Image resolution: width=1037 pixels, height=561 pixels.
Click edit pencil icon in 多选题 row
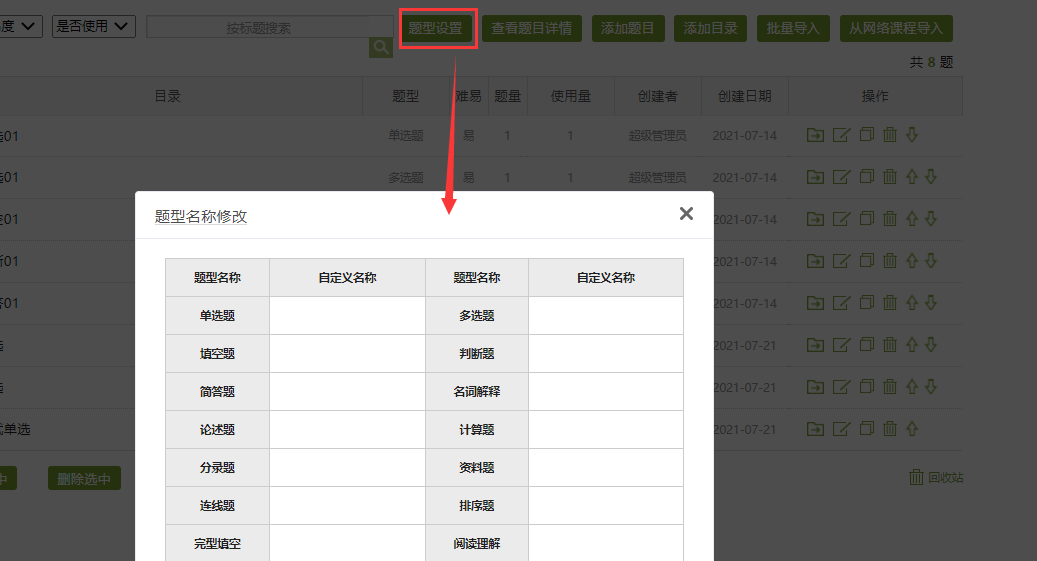pyautogui.click(x=841, y=177)
